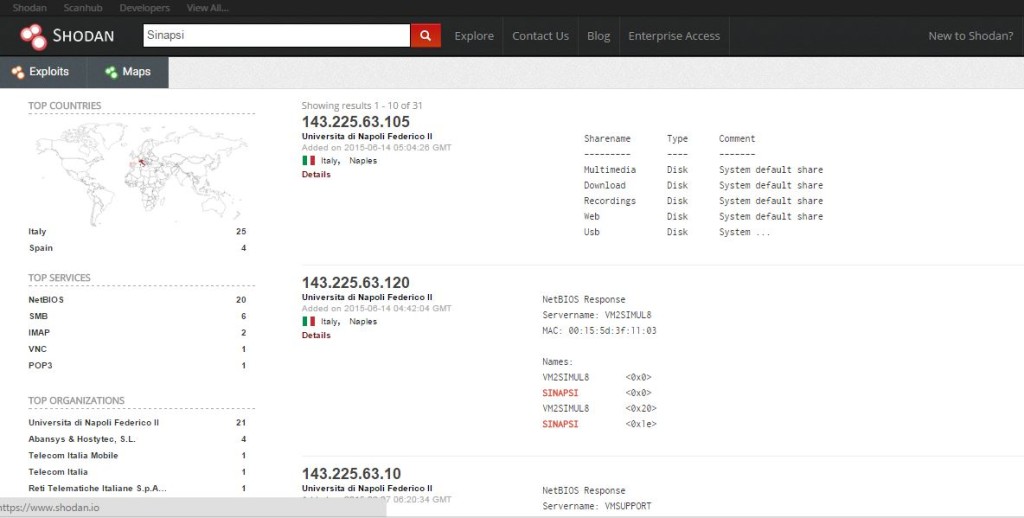
Task: Click New to Shodan? link
Action: pos(970,36)
